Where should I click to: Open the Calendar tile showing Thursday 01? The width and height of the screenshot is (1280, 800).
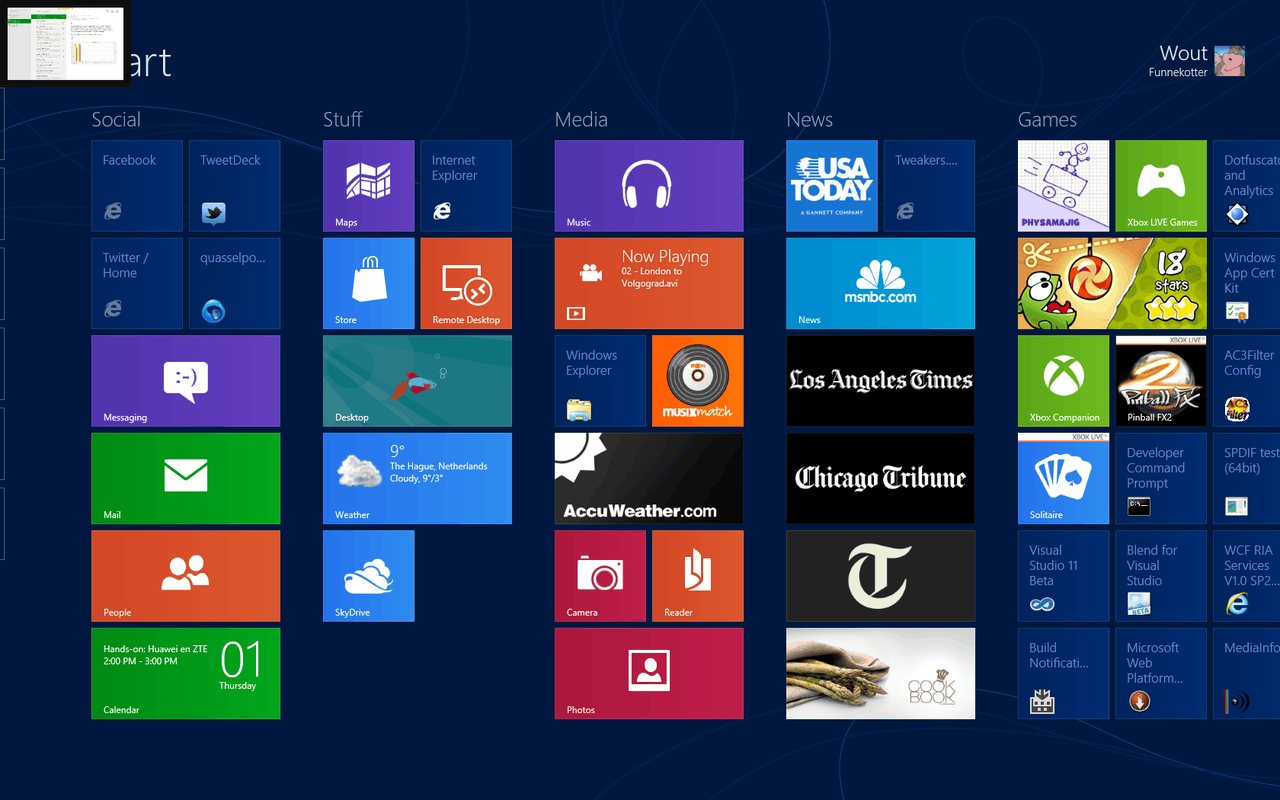tap(186, 673)
